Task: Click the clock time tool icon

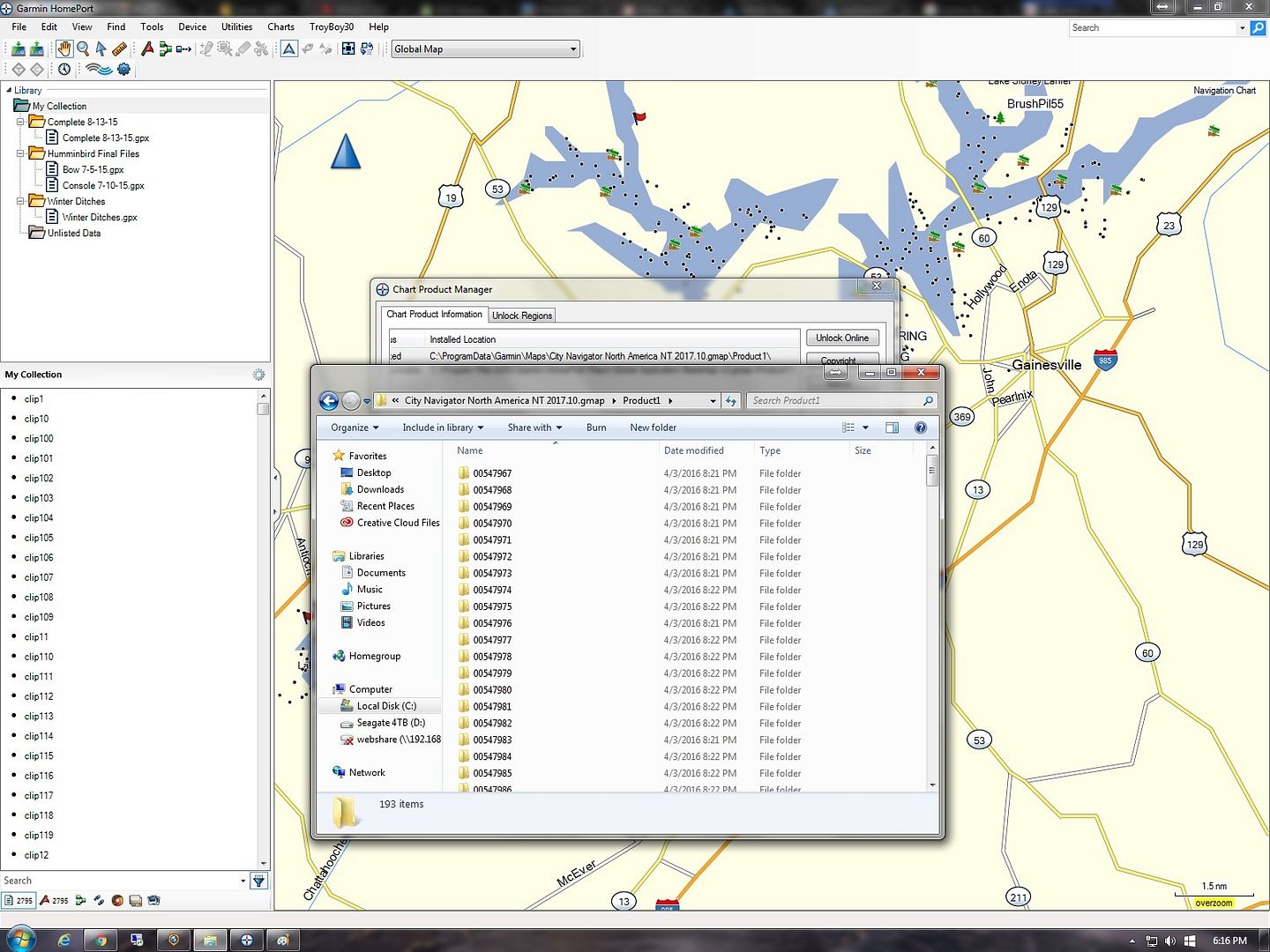Action: point(64,69)
